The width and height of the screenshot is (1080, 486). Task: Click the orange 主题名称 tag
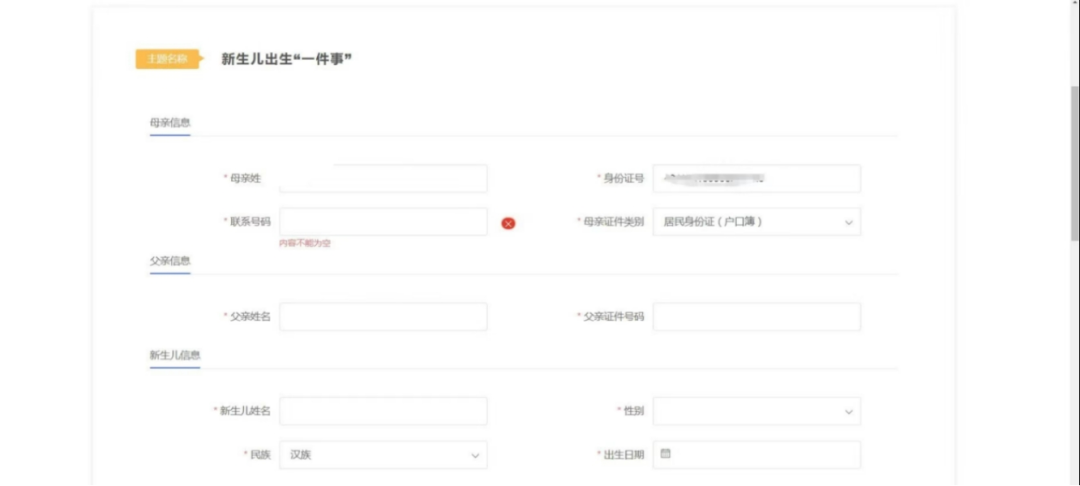pyautogui.click(x=167, y=59)
